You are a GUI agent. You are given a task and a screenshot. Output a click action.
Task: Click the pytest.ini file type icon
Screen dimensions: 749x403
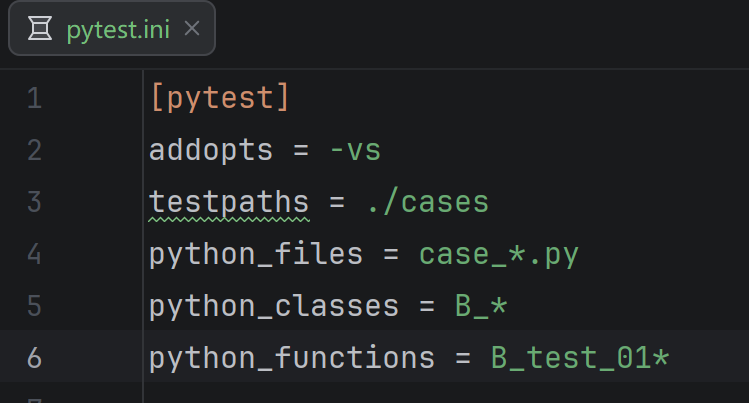40,28
